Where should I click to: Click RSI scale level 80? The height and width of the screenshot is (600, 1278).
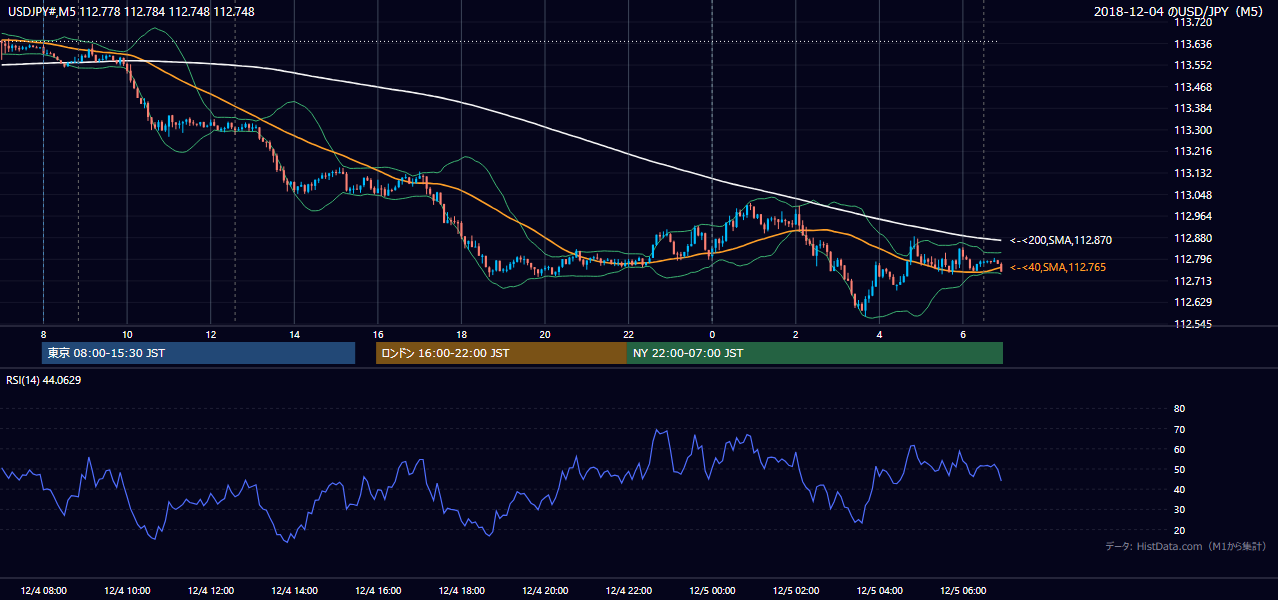(1179, 409)
